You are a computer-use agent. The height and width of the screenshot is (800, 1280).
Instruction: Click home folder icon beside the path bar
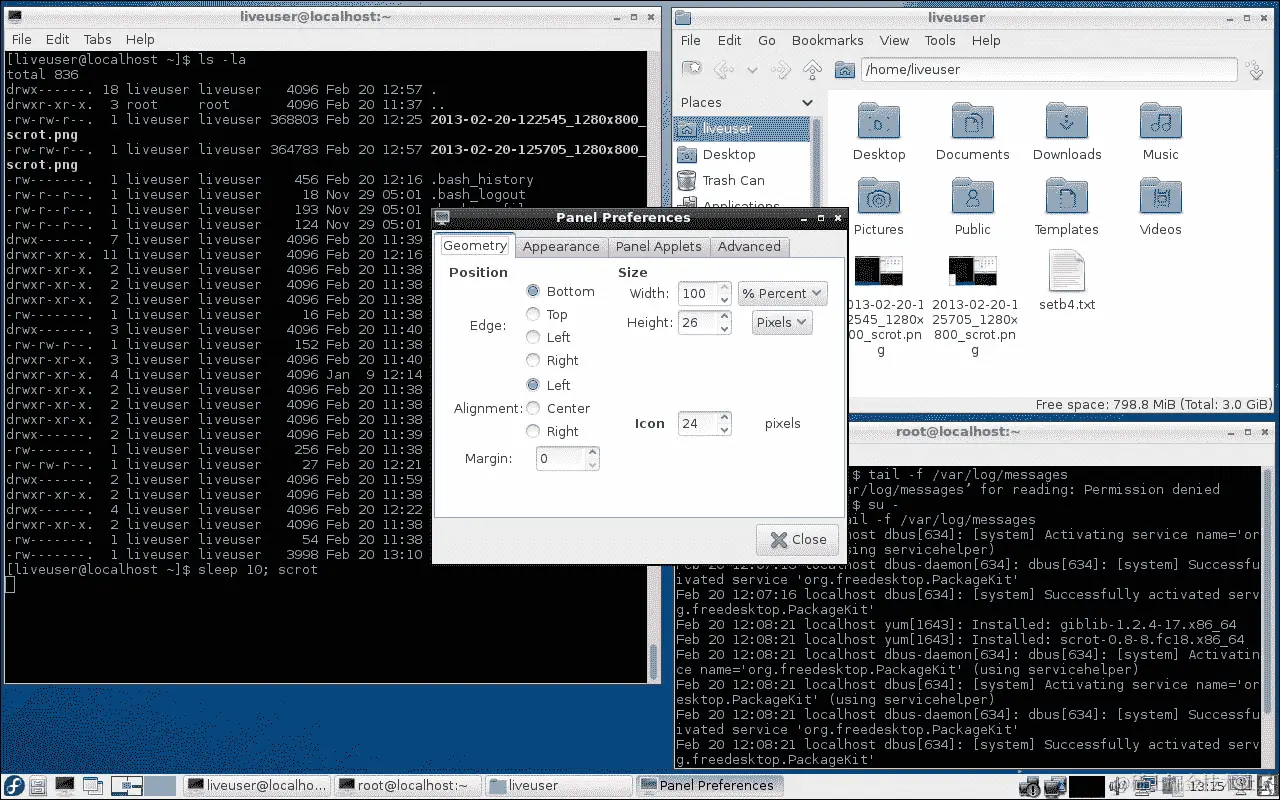(x=844, y=69)
